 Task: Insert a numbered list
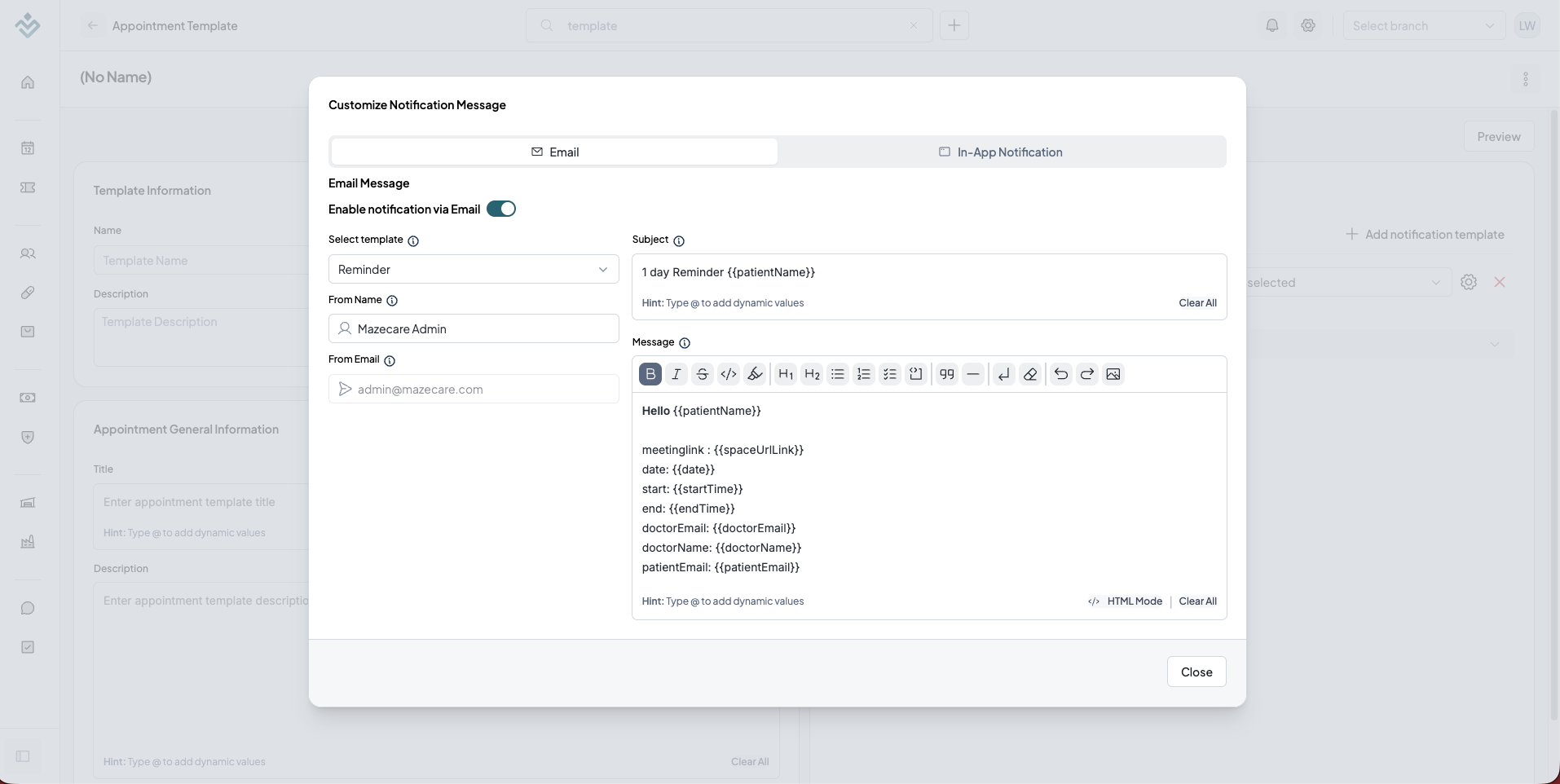tap(864, 374)
